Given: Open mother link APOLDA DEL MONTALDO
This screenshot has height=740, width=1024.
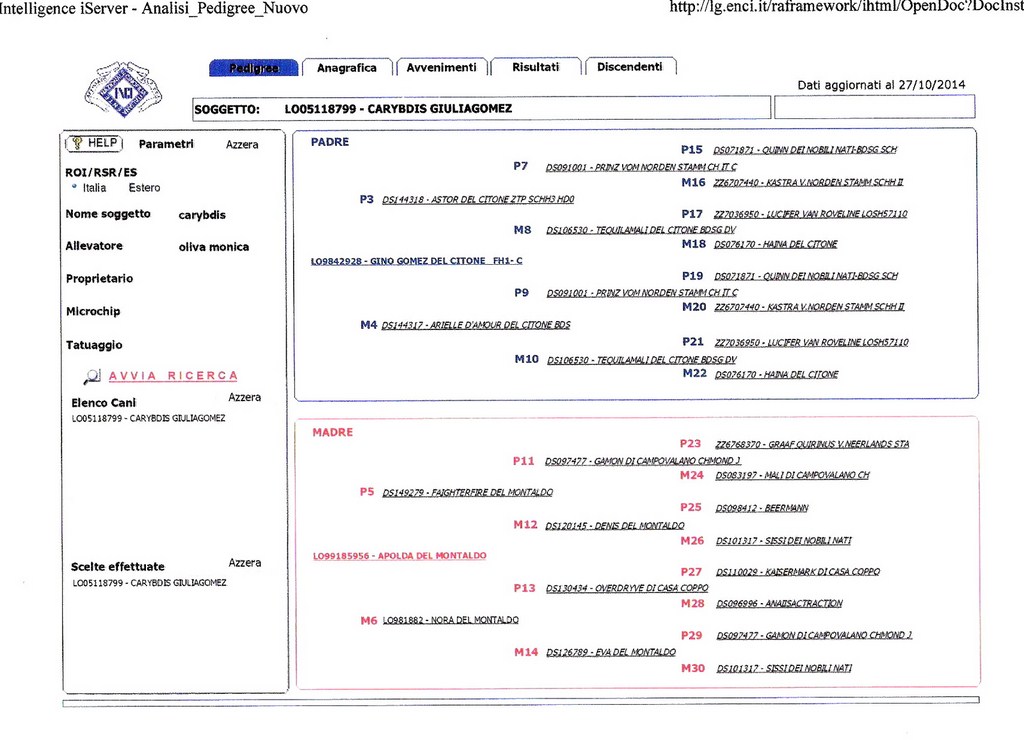Looking at the screenshot, I should pos(400,556).
